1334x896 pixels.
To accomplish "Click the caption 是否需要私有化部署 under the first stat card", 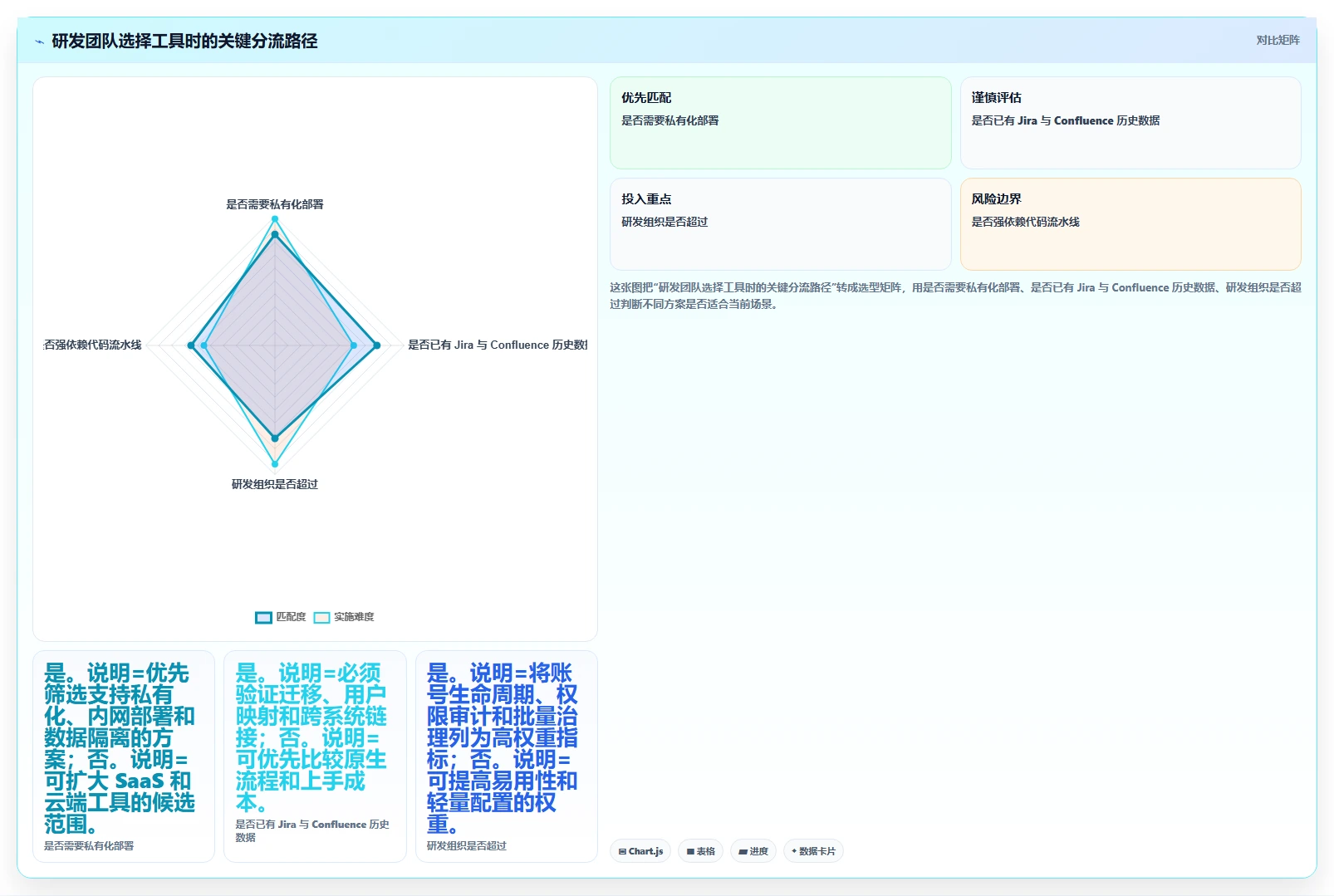I will (89, 846).
